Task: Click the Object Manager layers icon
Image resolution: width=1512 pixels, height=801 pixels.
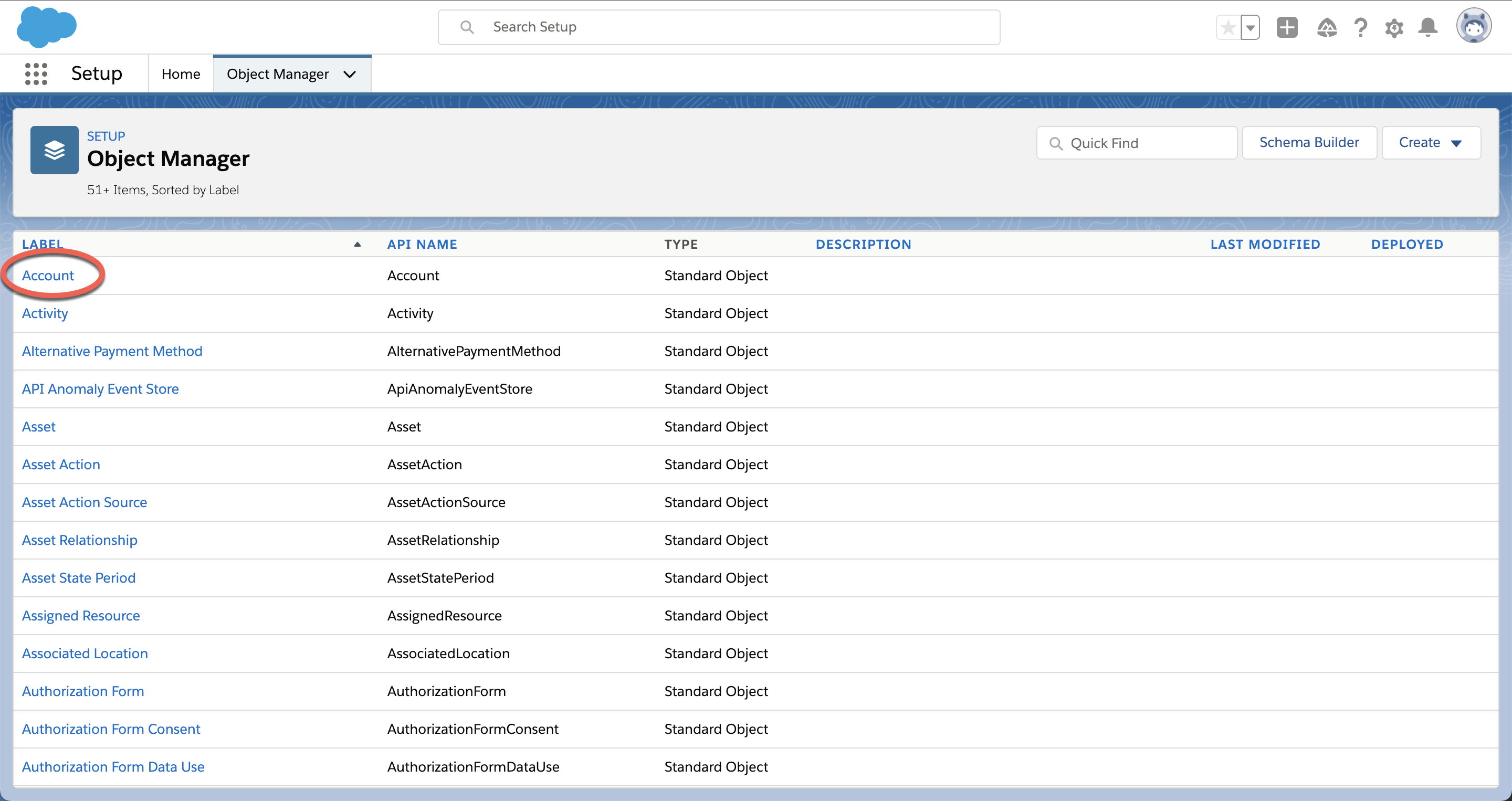Action: click(54, 150)
